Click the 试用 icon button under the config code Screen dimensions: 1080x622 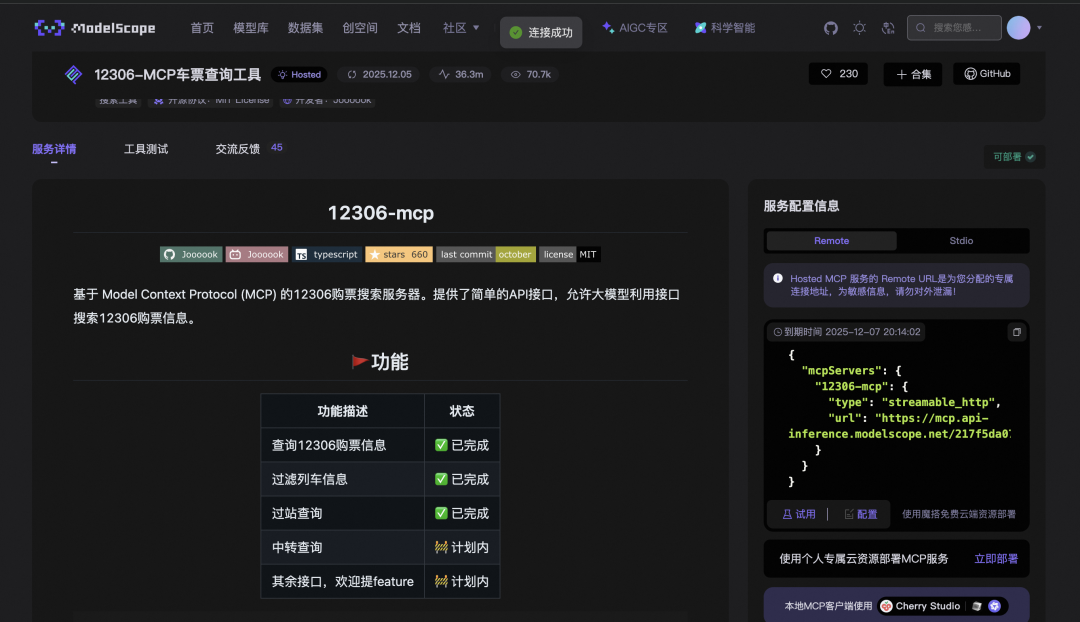click(798, 513)
